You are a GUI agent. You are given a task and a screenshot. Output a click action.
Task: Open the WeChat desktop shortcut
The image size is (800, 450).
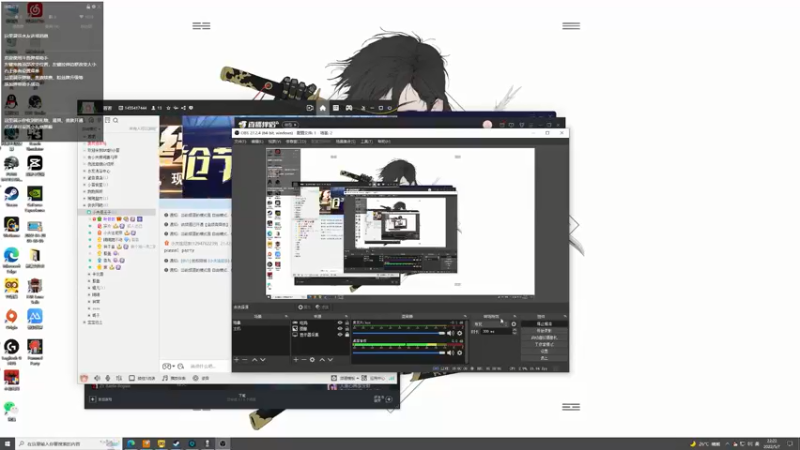click(11, 411)
